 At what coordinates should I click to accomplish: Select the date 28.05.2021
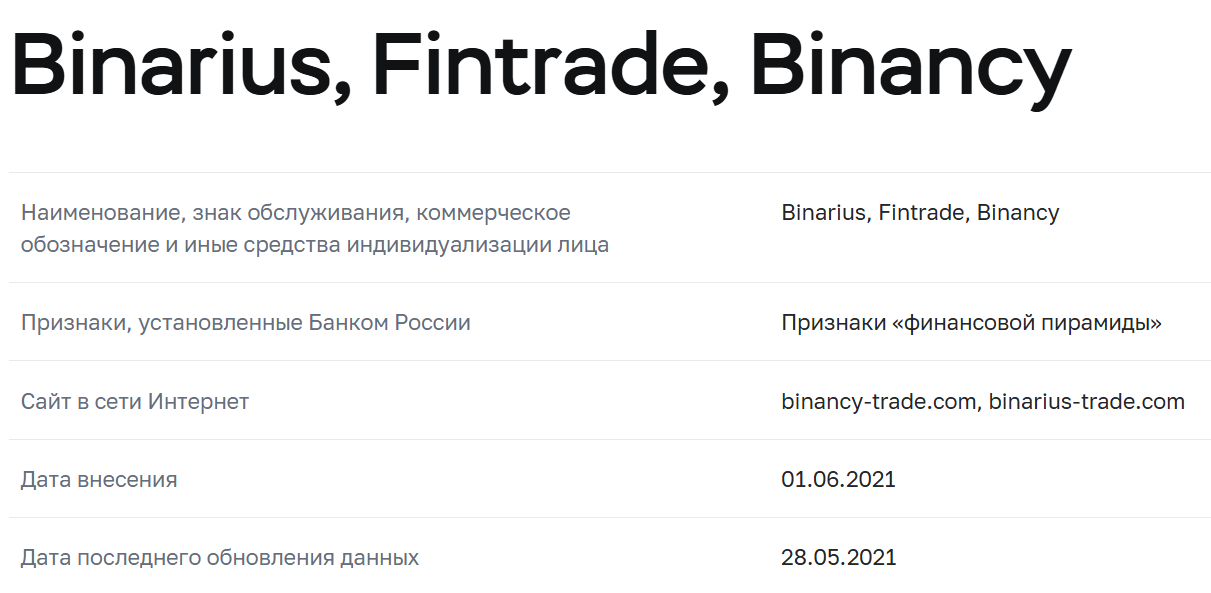838,558
